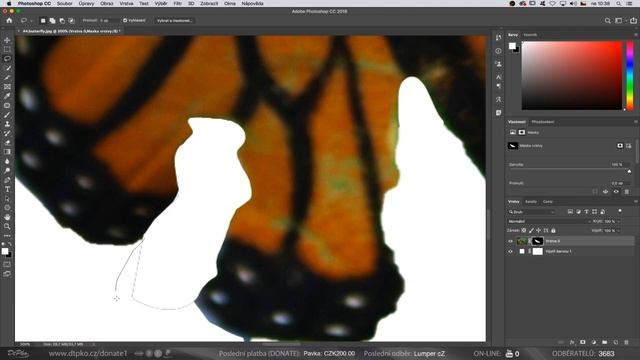
Task: Select the Eraser tool
Action: click(7, 142)
